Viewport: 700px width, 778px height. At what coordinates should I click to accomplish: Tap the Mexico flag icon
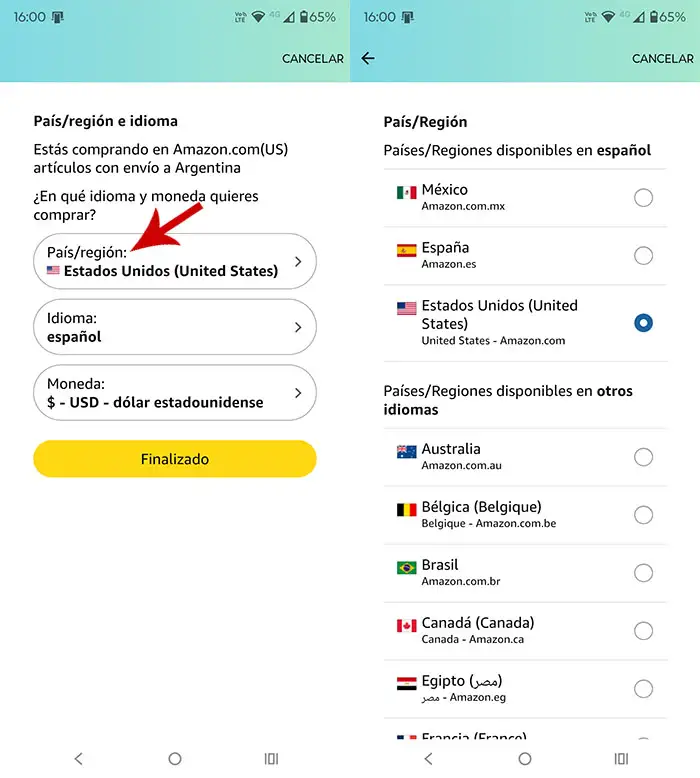(x=406, y=192)
